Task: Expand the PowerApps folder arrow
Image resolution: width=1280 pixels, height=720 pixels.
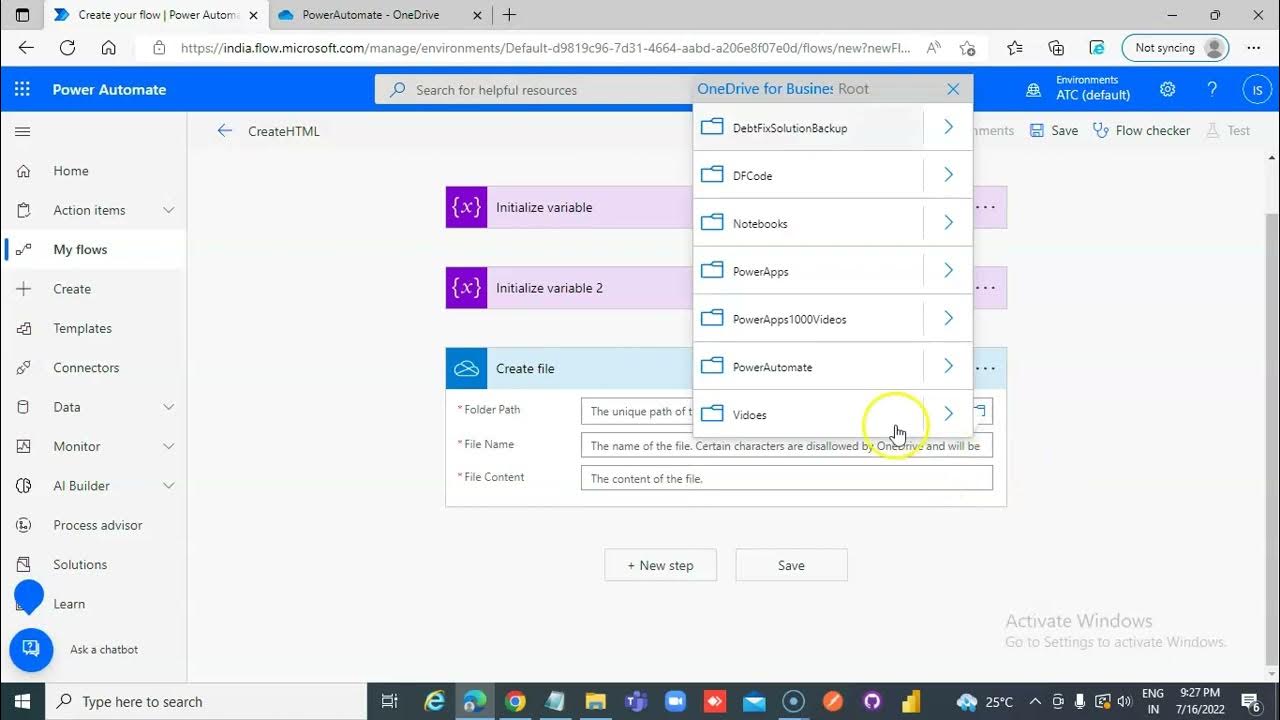Action: click(x=948, y=271)
